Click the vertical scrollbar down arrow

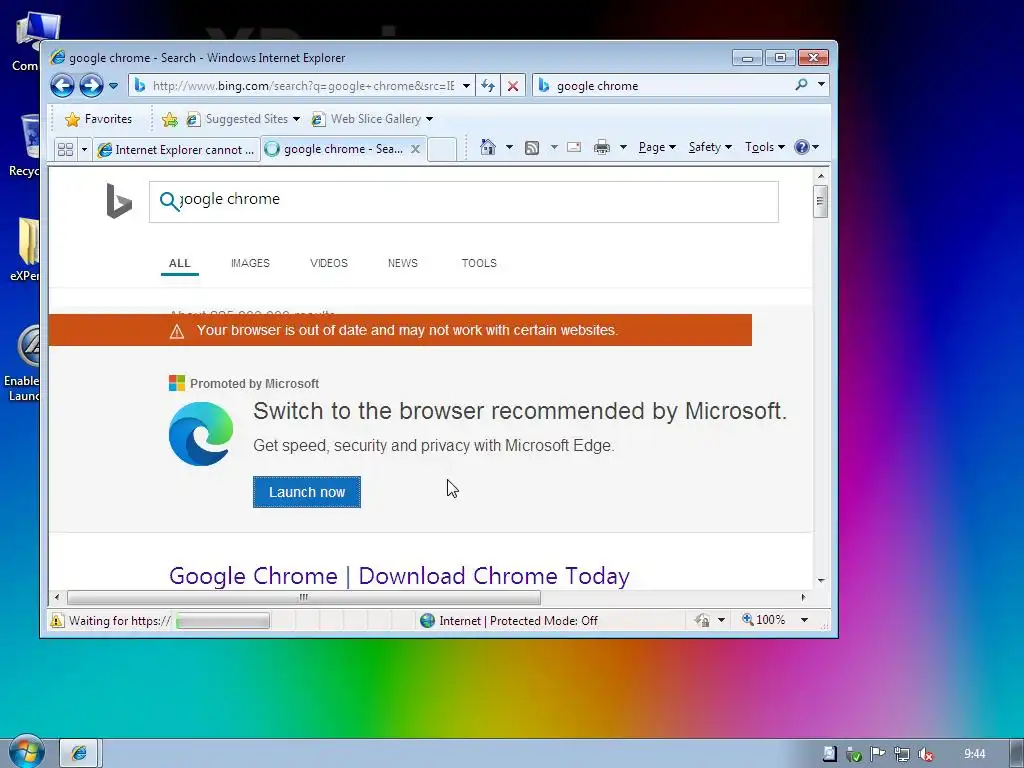pyautogui.click(x=821, y=581)
